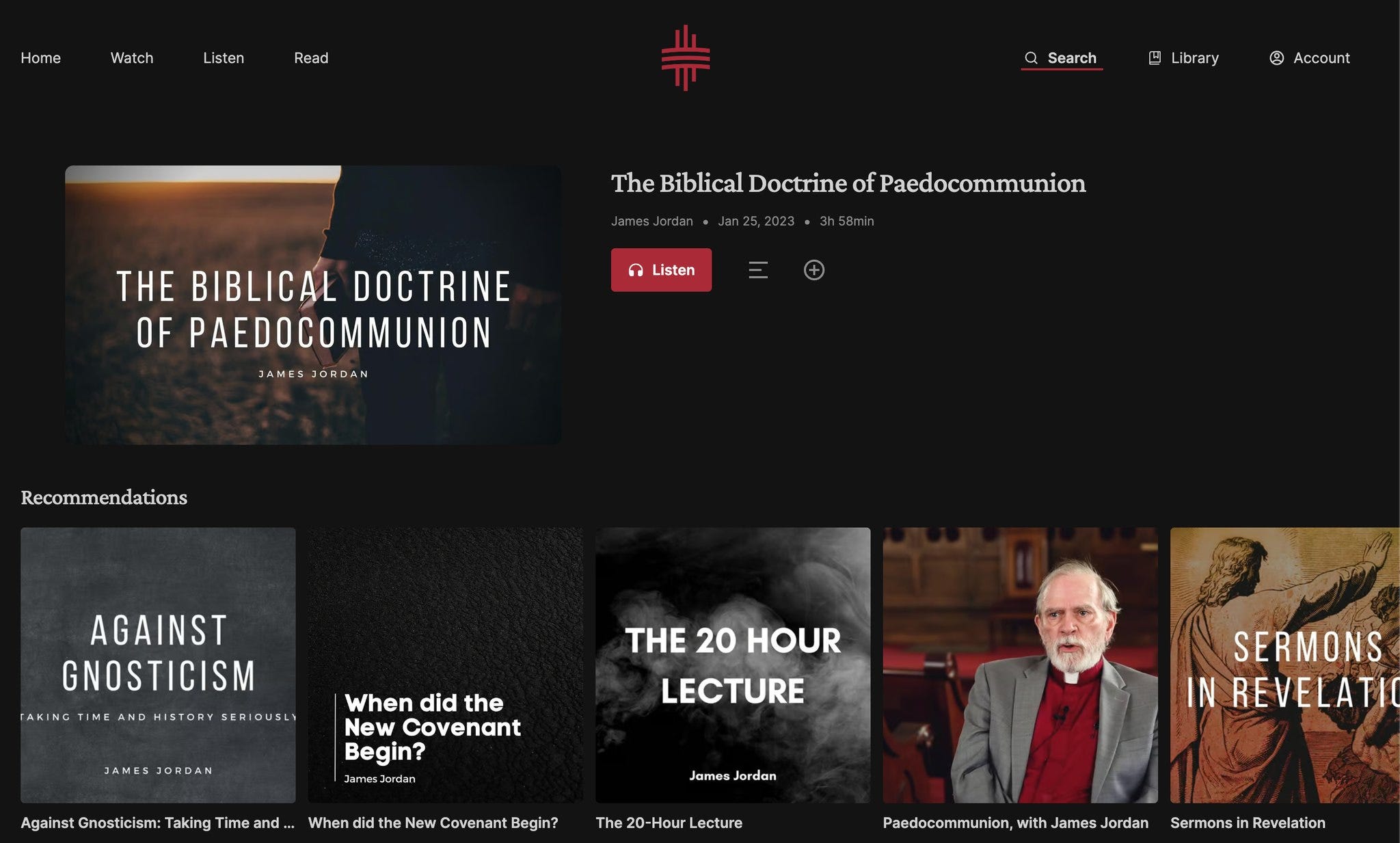Open the episode list icon beside Listen
Viewport: 1400px width, 843px height.
click(758, 270)
